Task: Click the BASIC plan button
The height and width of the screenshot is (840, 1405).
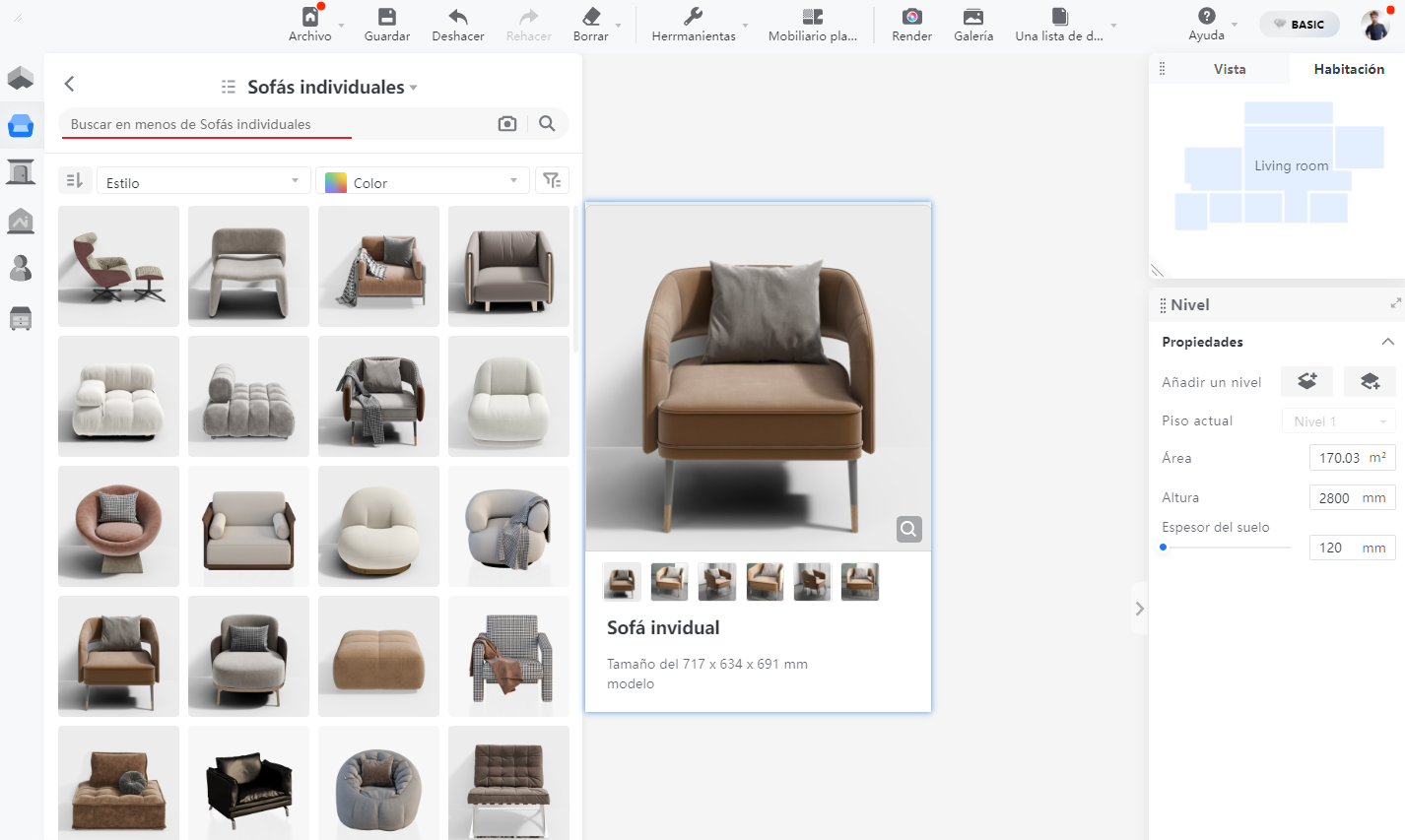Action: [x=1299, y=25]
